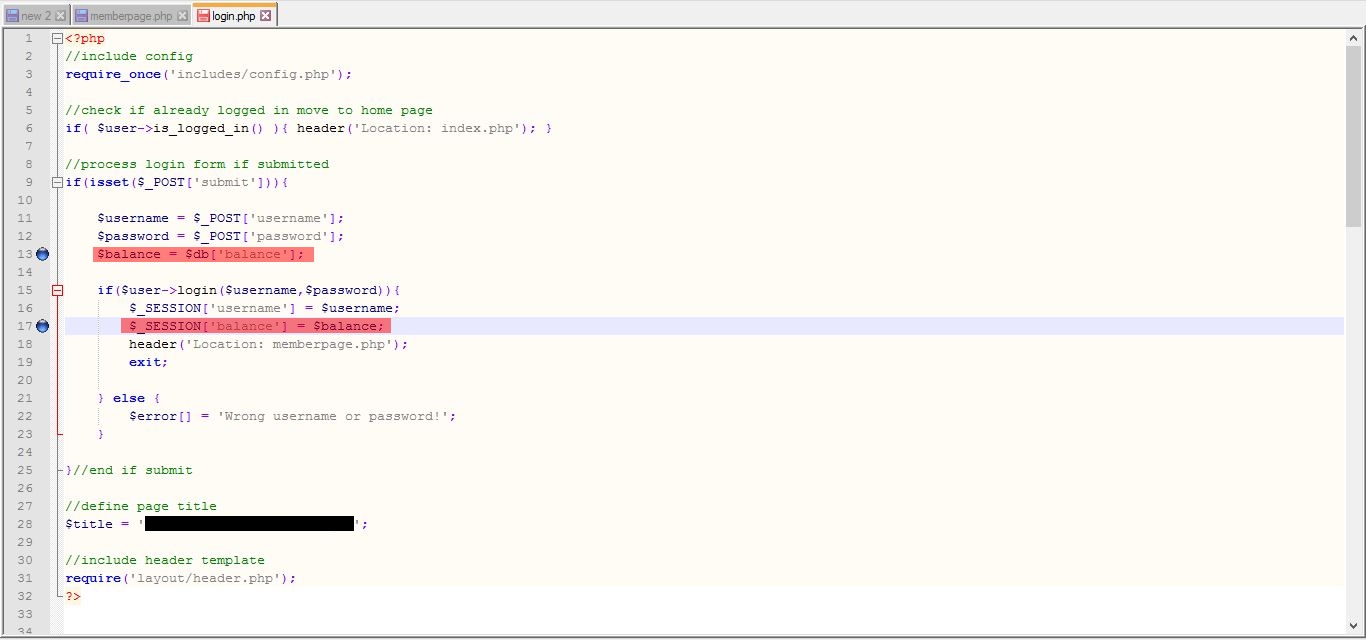Collapse the isset submit block on line 9

(57, 182)
